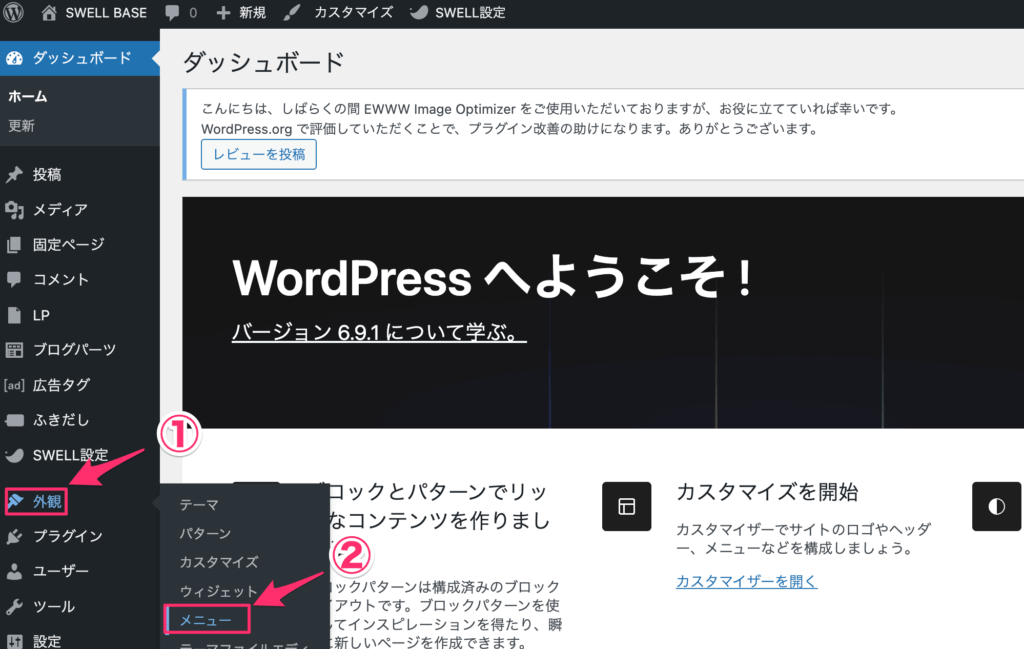Viewport: 1024px width, 649px height.
Task: Click the WordPress logo icon in admin bar
Action: pyautogui.click(x=14, y=13)
